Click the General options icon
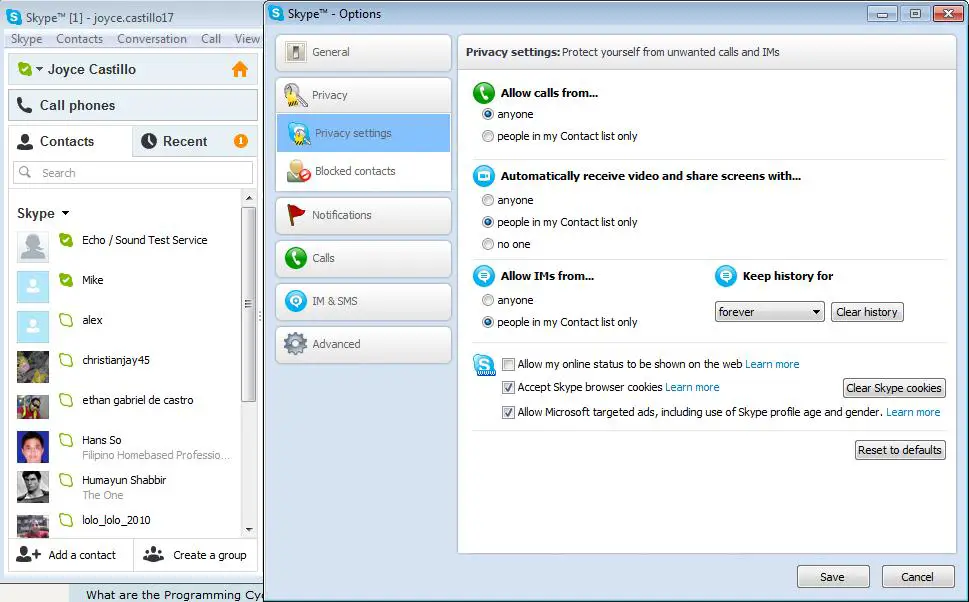Image resolution: width=969 pixels, height=602 pixels. point(295,53)
